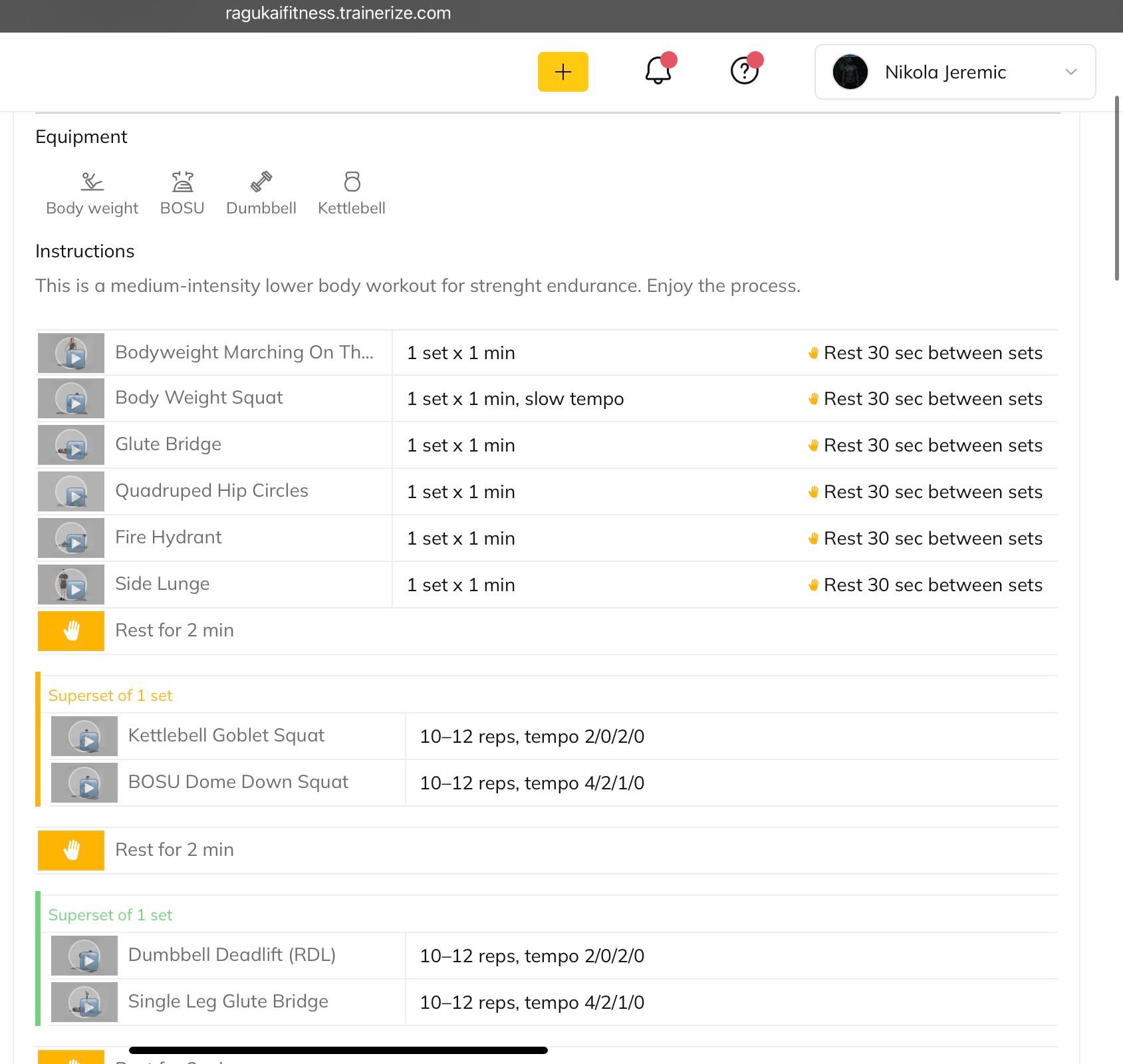Play the Glute Bridge video thumbnail

[x=71, y=445]
